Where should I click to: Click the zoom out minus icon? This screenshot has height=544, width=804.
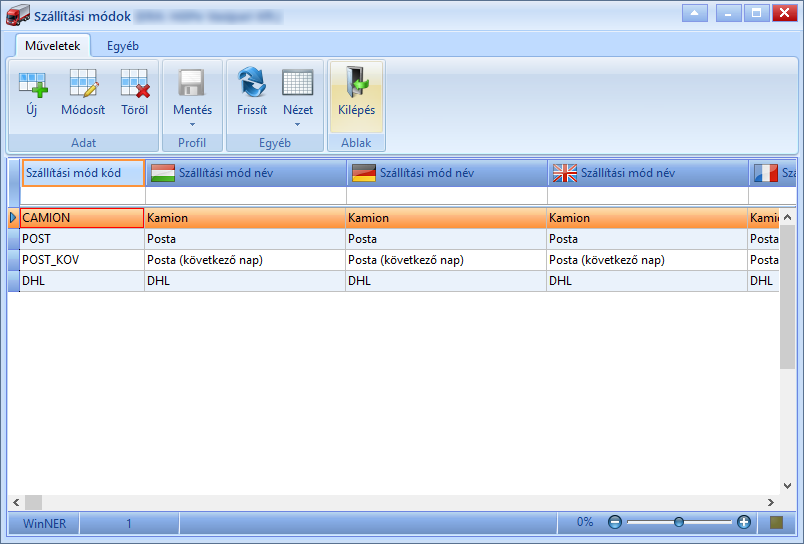pos(615,522)
